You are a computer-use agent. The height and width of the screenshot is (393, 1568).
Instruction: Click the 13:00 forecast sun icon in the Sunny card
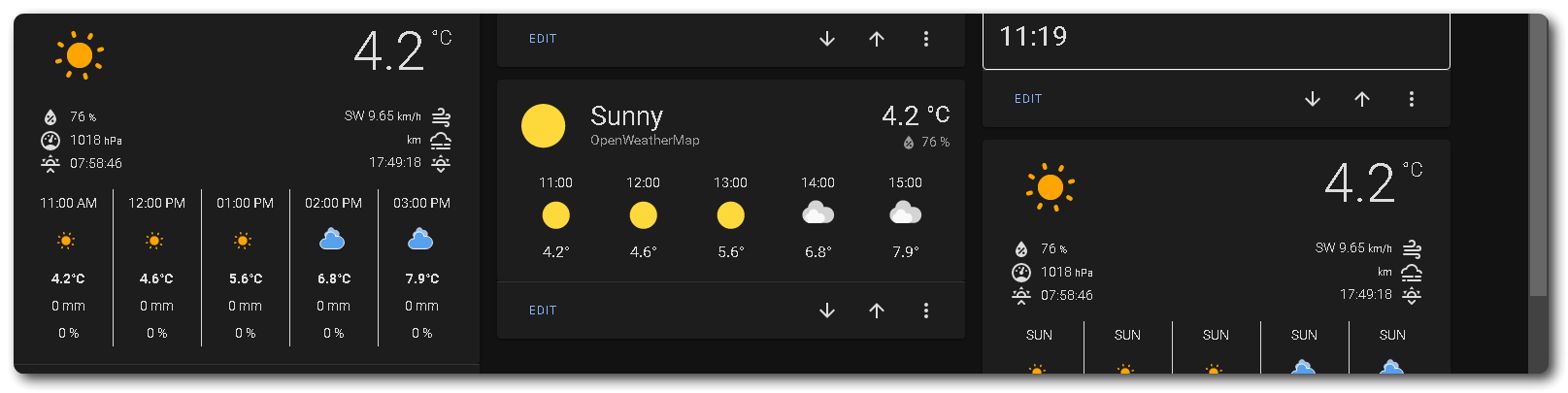(x=730, y=214)
